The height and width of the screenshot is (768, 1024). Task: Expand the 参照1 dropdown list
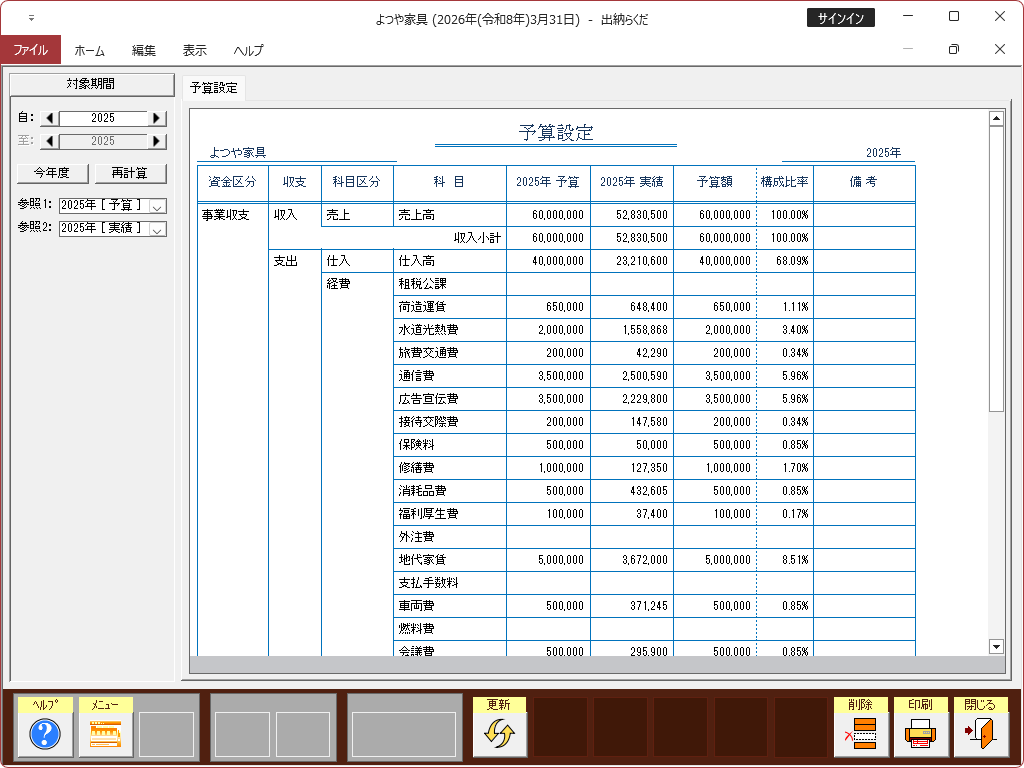(x=157, y=206)
